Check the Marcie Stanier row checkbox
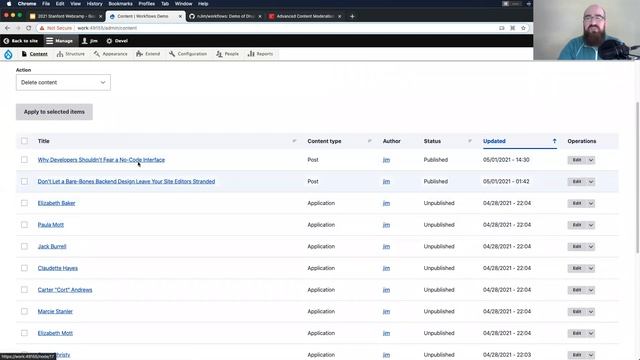 24,311
